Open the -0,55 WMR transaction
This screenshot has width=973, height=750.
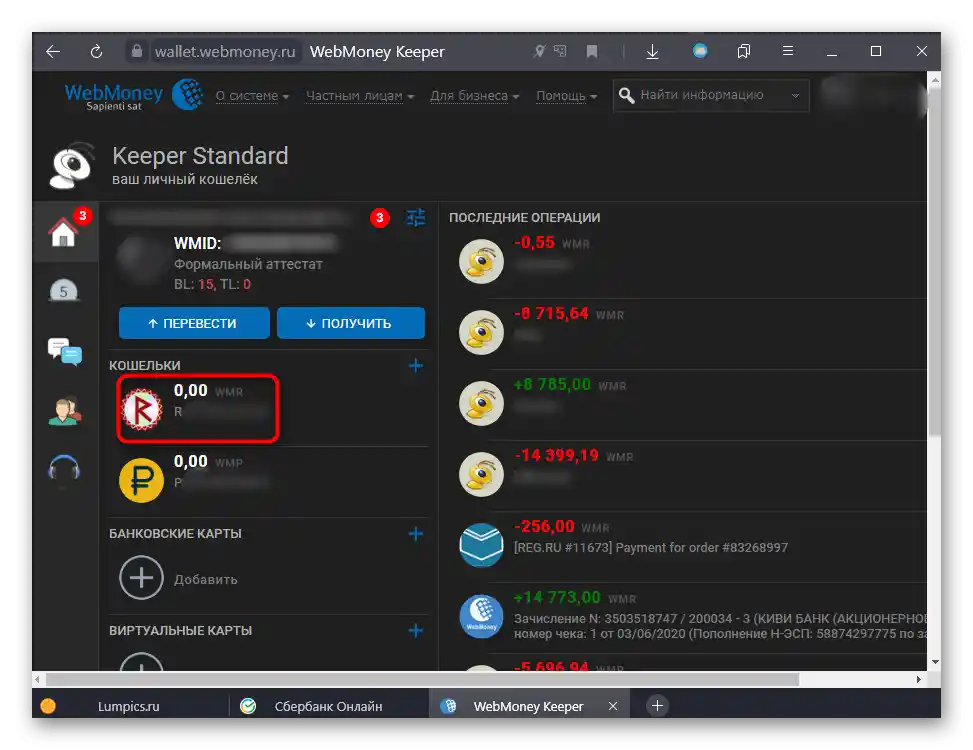(x=689, y=261)
